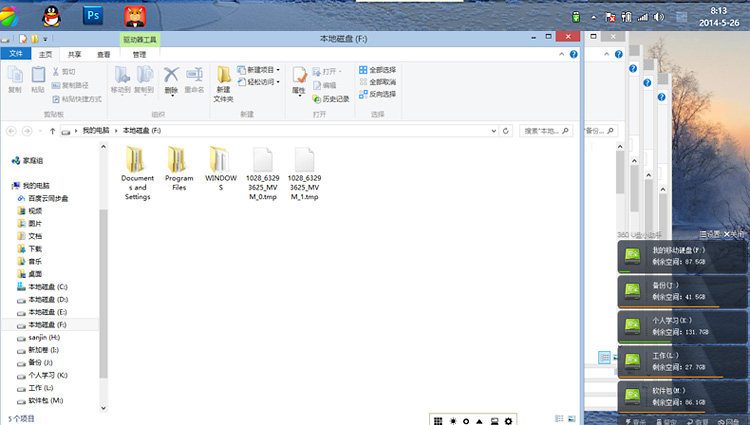The image size is (750, 425).
Task: Click the Move to (移动到) icon
Action: coord(121,79)
